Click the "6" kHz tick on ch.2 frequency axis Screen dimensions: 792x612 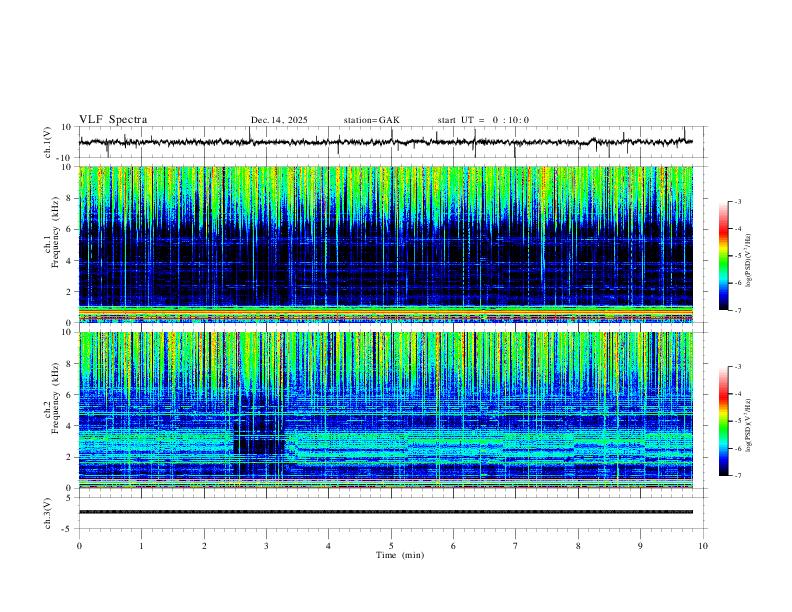point(70,395)
